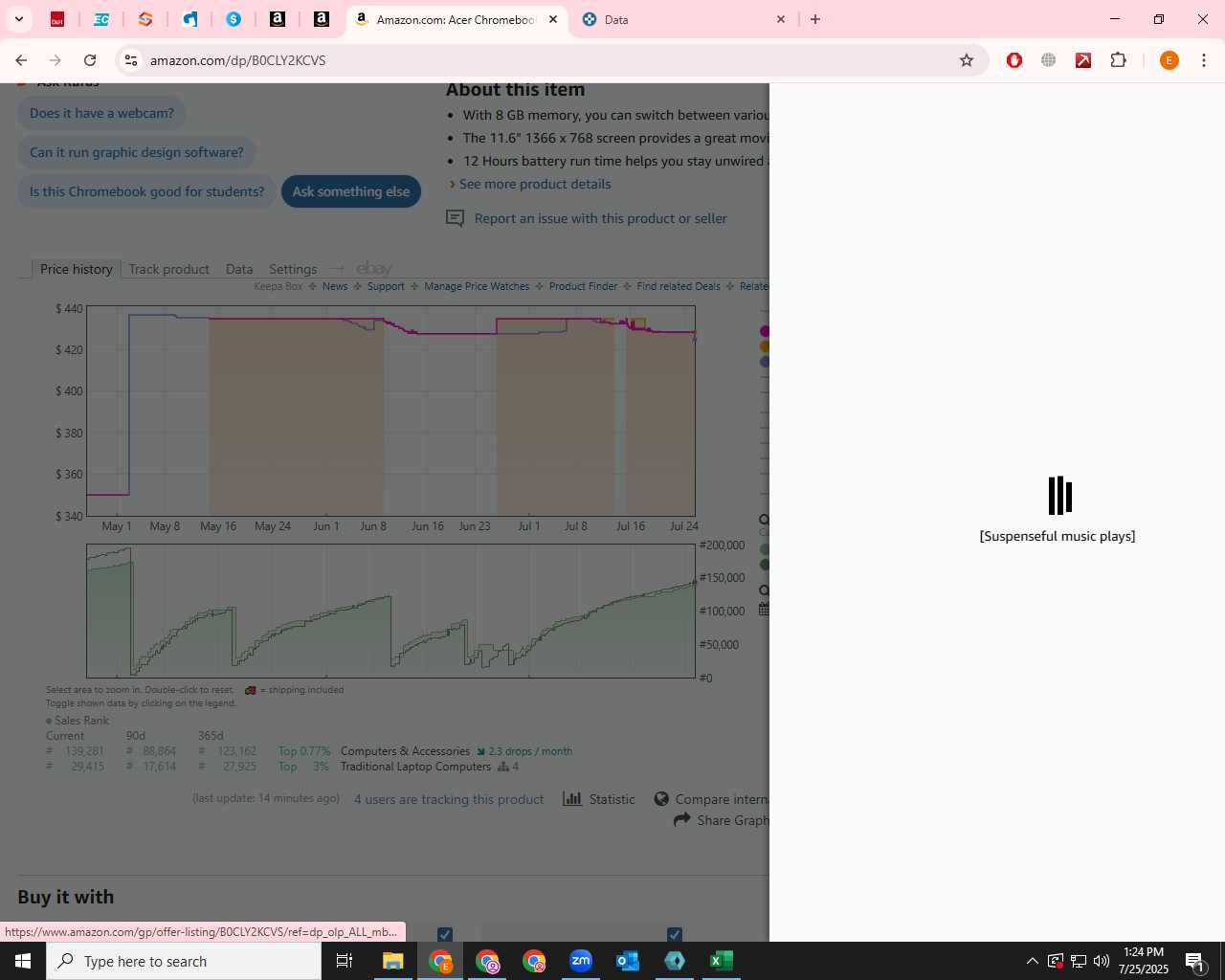Open the notifications center icon
This screenshot has width=1225, height=980.
point(1194,961)
